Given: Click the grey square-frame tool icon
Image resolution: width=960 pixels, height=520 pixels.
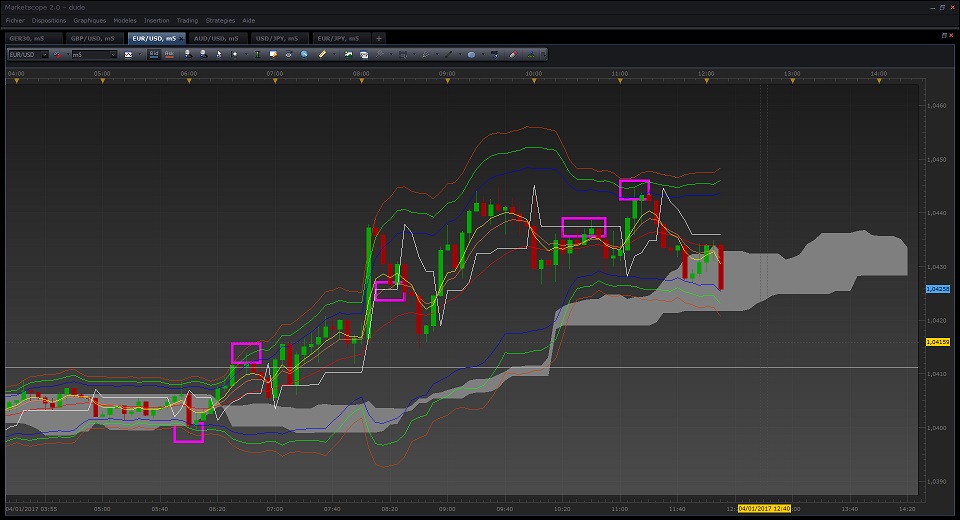Looking at the screenshot, I should (x=403, y=55).
